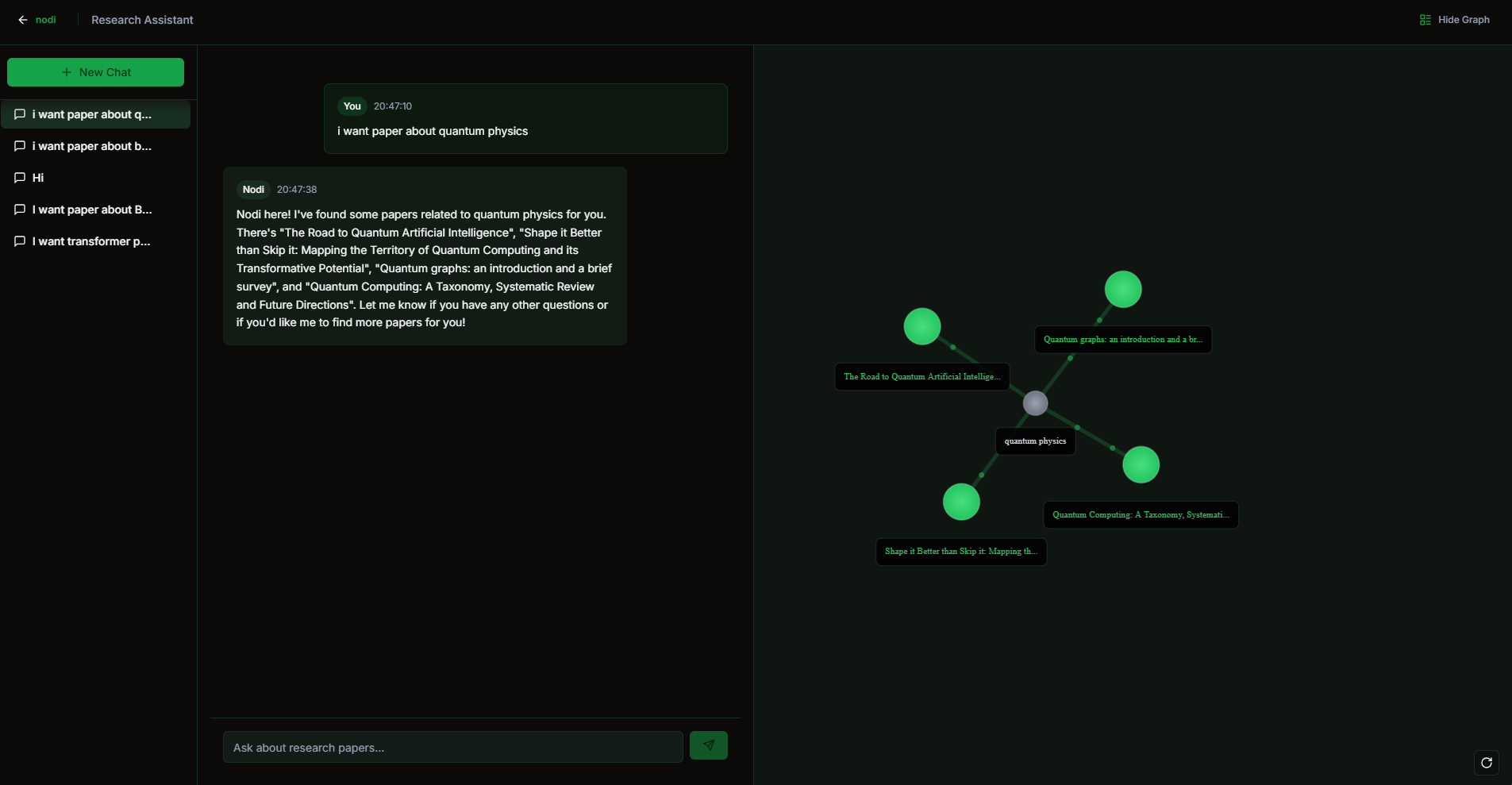Click the back arrow icon beside nodi
This screenshot has height=785, width=1512.
point(22,20)
